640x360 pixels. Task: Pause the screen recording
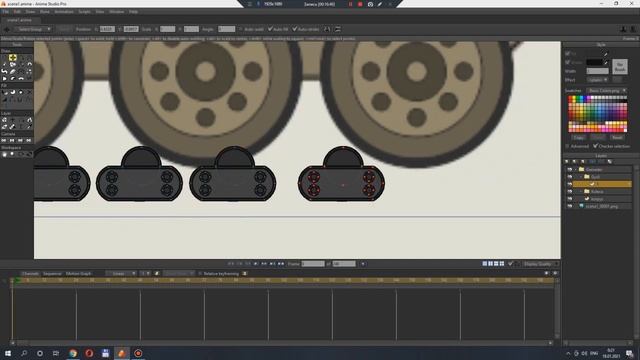click(x=350, y=4)
